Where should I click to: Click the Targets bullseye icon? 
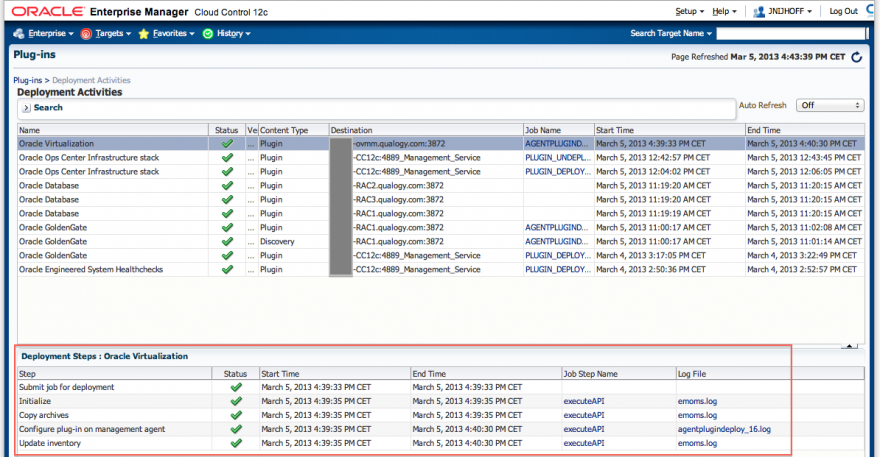coord(86,34)
